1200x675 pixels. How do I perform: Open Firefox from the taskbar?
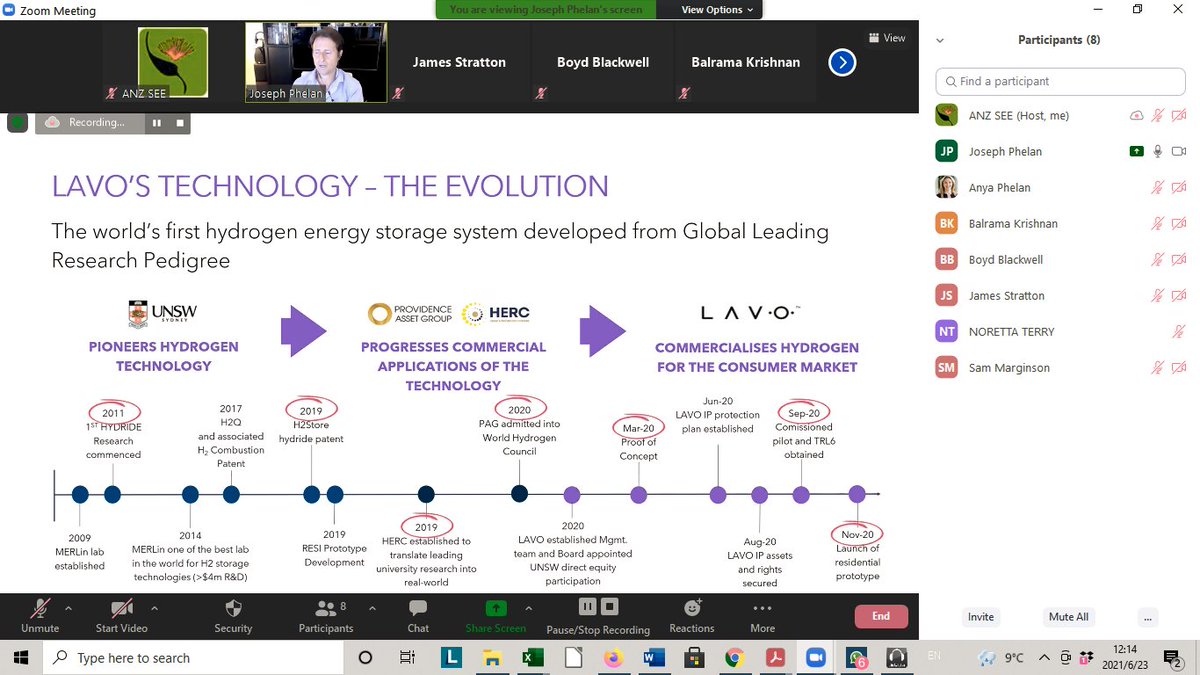pyautogui.click(x=613, y=658)
